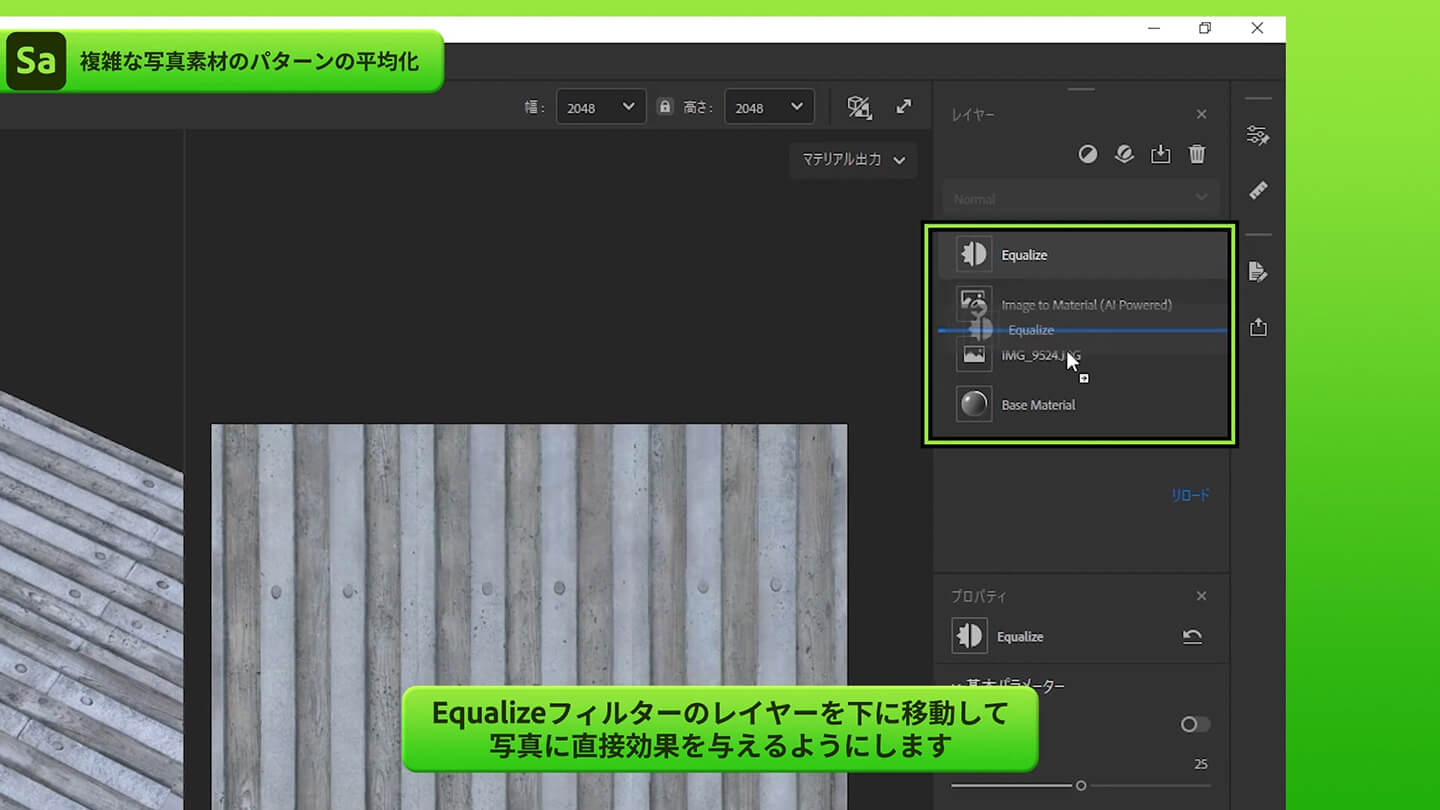The height and width of the screenshot is (810, 1440).
Task: Select the ruler measure icon in right sidebar
Action: [1258, 190]
